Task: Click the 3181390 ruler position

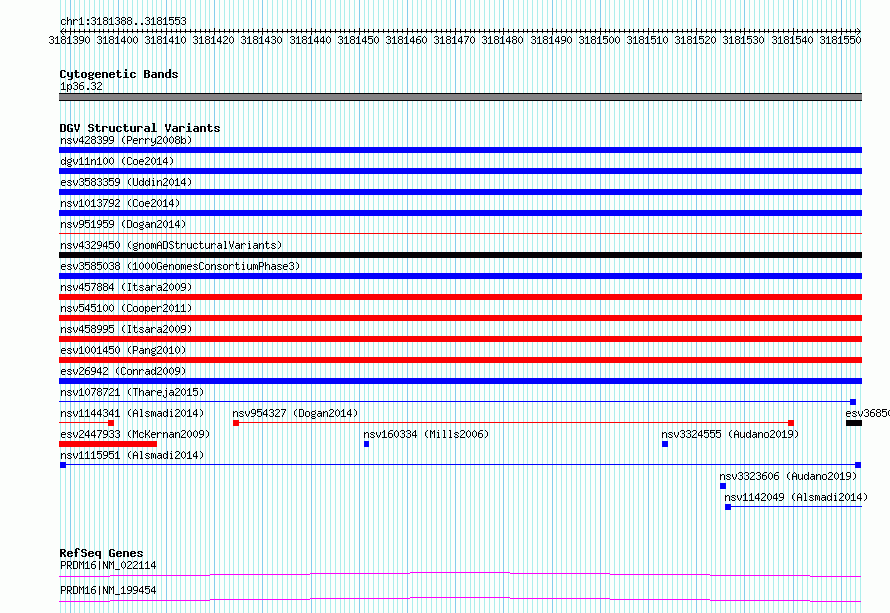Action: [x=69, y=40]
